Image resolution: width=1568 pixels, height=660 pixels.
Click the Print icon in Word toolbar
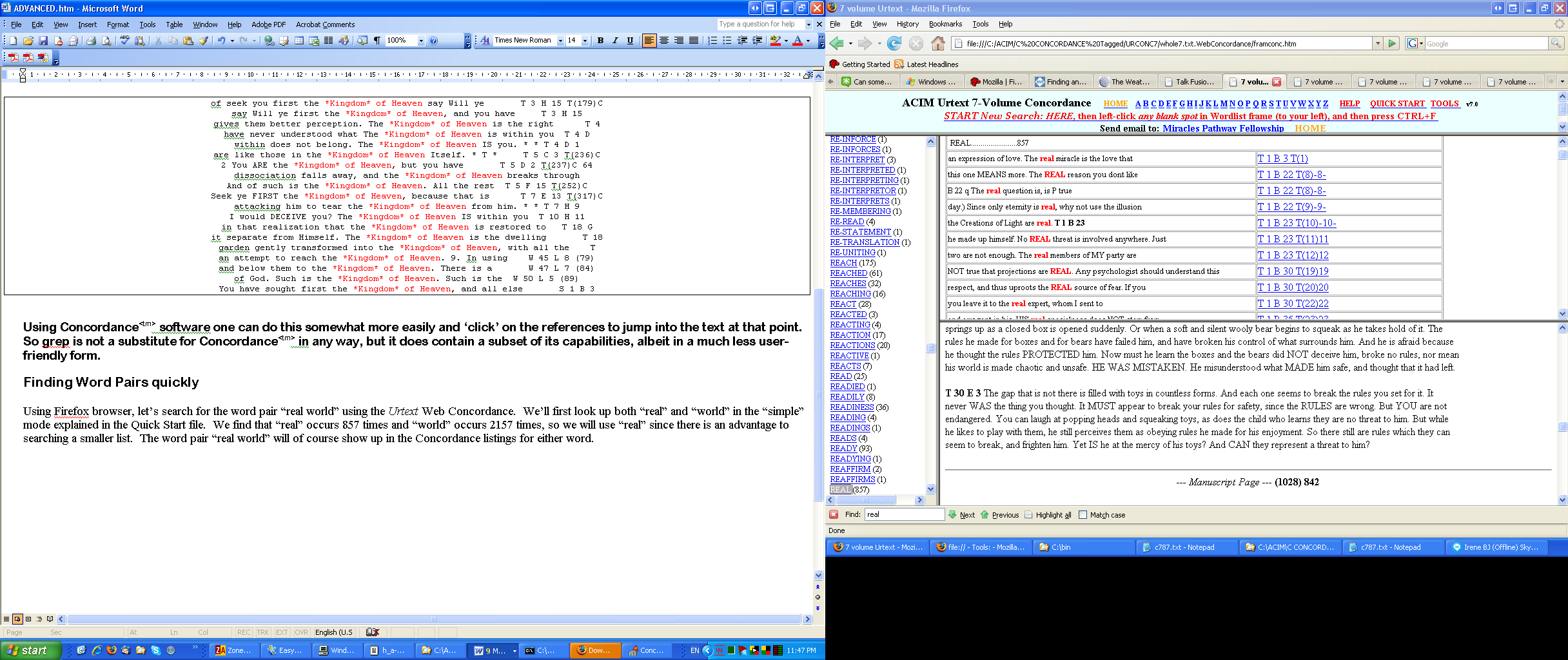(x=91, y=41)
